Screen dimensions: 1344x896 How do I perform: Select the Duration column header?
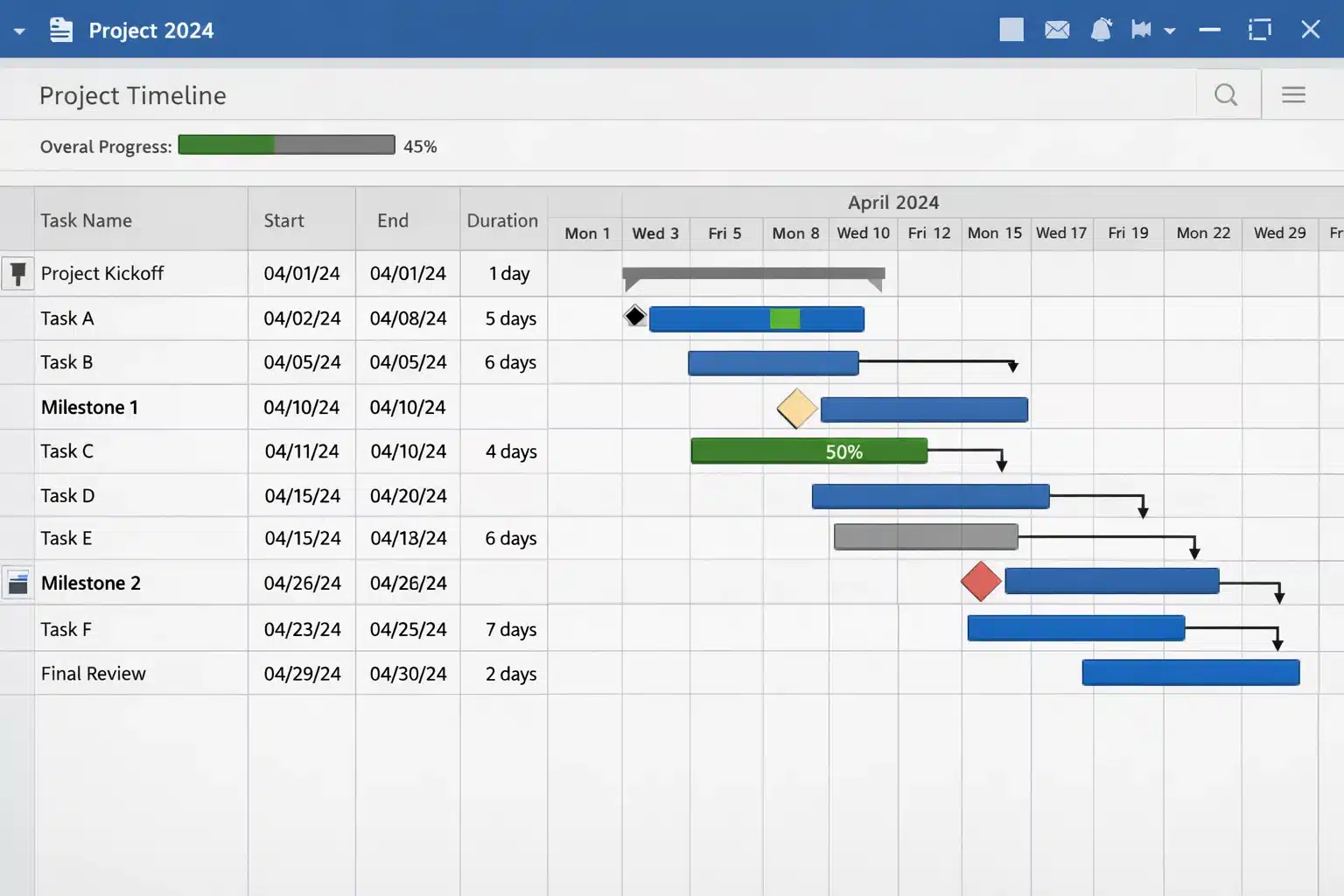pyautogui.click(x=502, y=220)
